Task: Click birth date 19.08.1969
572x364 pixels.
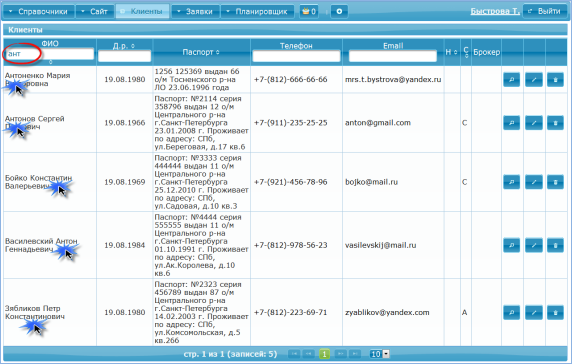Action: point(125,182)
